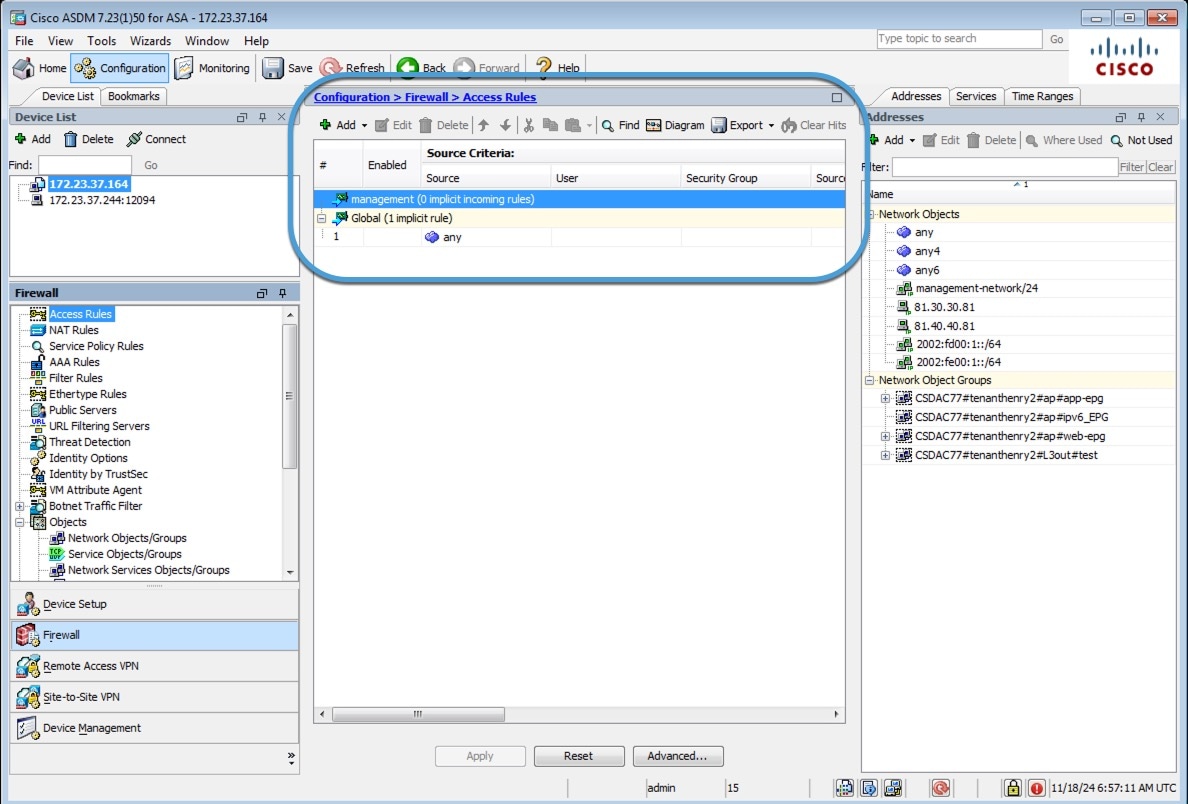Screen dimensions: 1188x804
Task: Click the Reset button
Action: [x=579, y=756]
